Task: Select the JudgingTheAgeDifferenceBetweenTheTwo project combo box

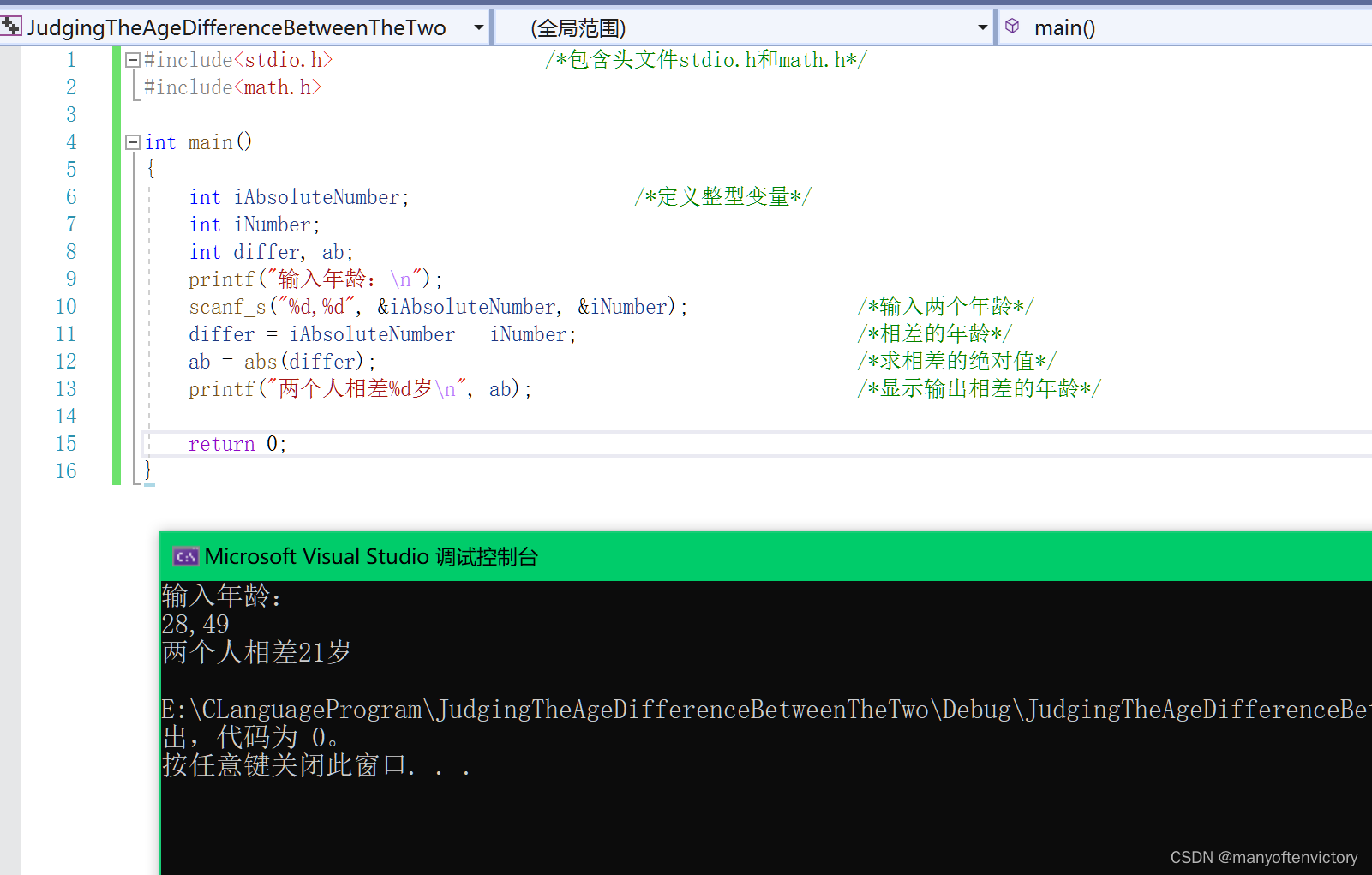Action: (x=245, y=27)
